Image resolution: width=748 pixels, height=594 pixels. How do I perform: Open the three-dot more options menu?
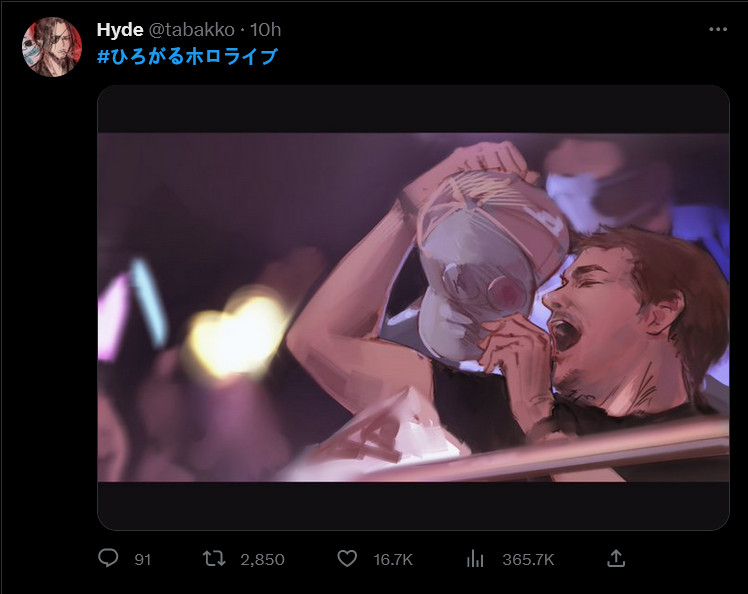718,30
